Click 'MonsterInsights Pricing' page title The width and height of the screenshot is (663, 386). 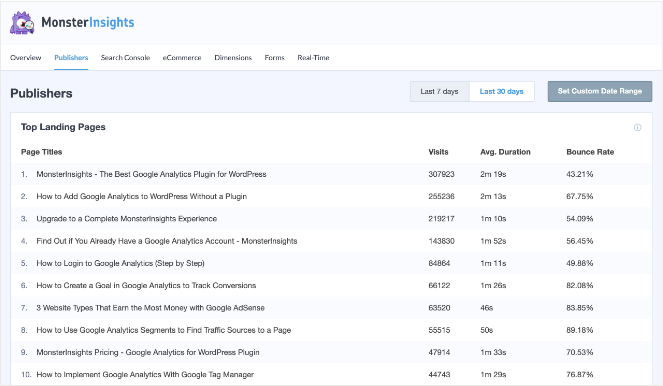click(148, 353)
